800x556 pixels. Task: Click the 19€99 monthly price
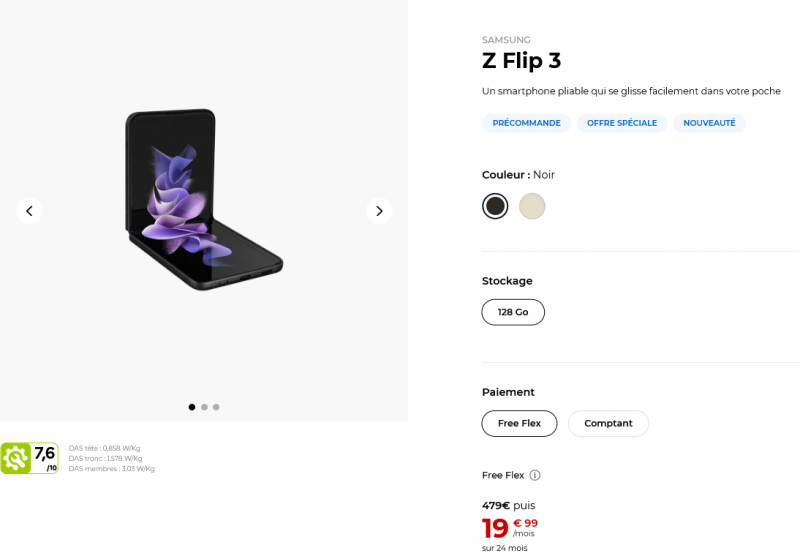point(510,528)
